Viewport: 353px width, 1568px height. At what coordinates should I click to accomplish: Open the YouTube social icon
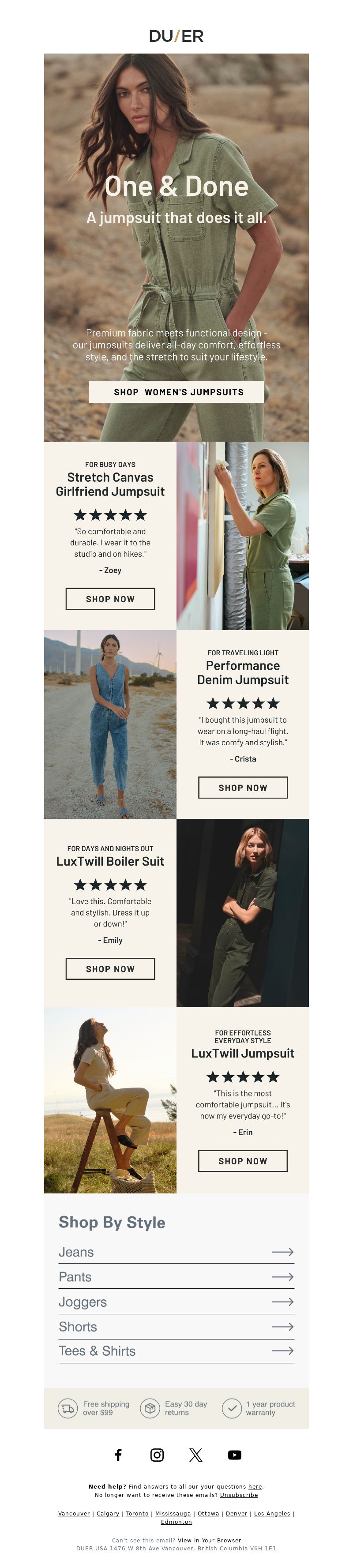[234, 1454]
